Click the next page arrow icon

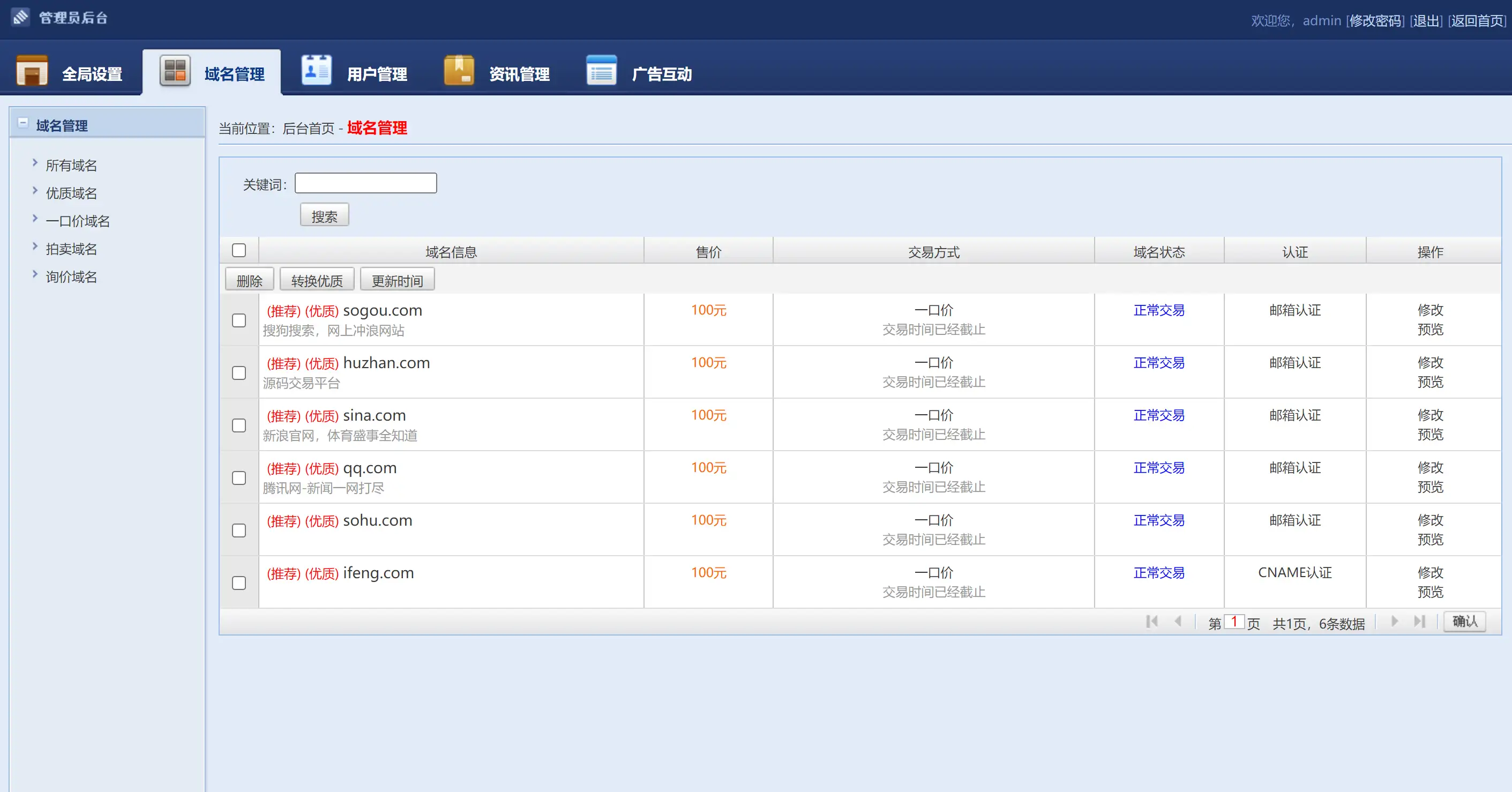1394,621
